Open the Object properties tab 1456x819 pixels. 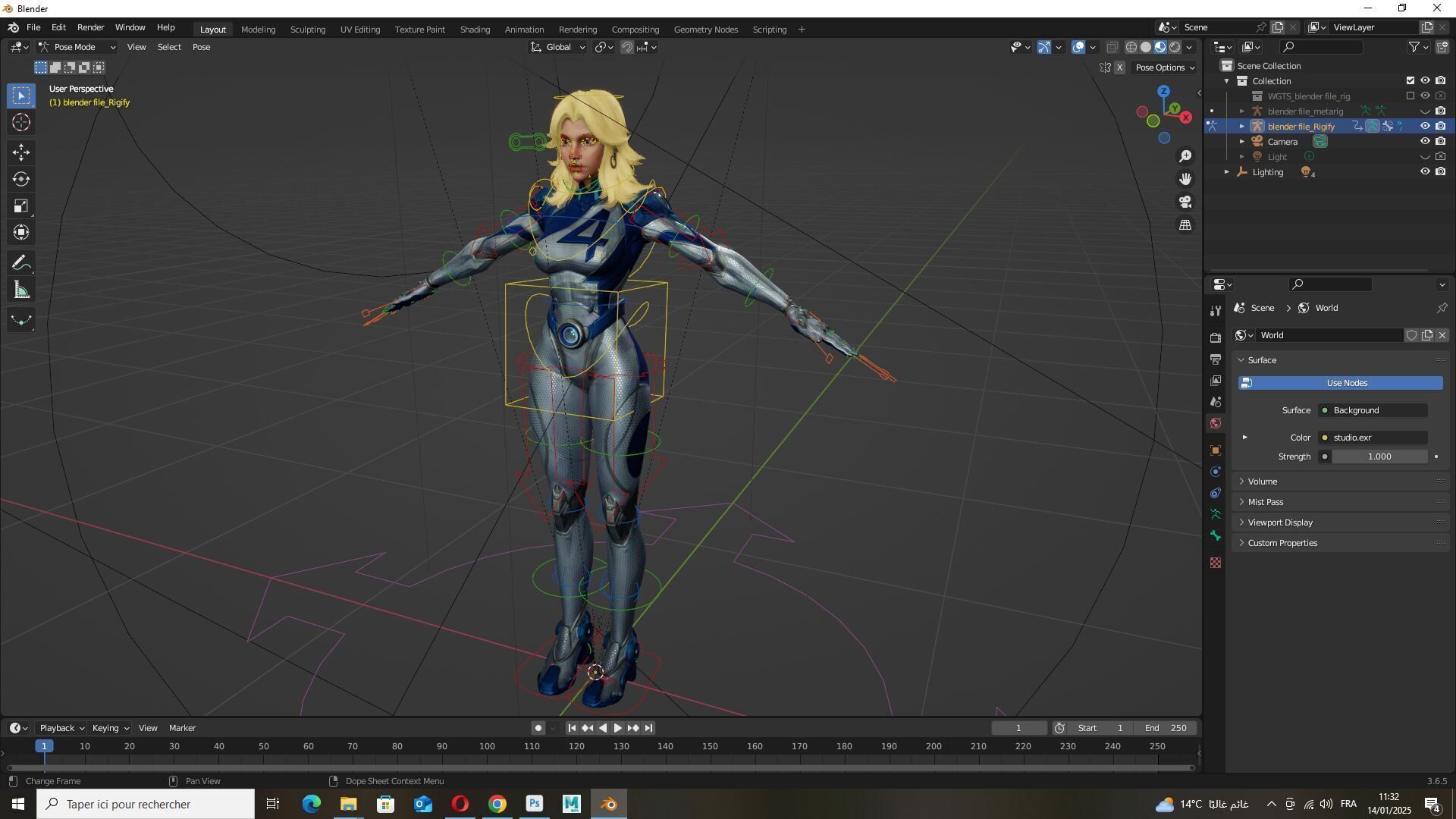(1216, 450)
